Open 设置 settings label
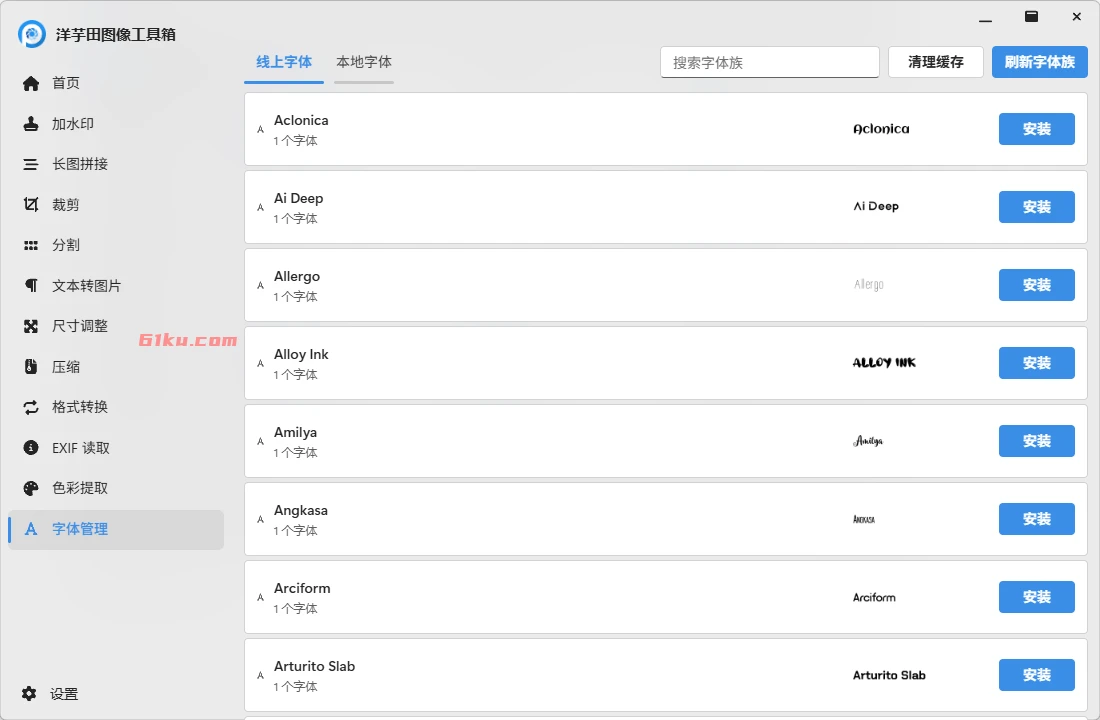 (x=64, y=694)
